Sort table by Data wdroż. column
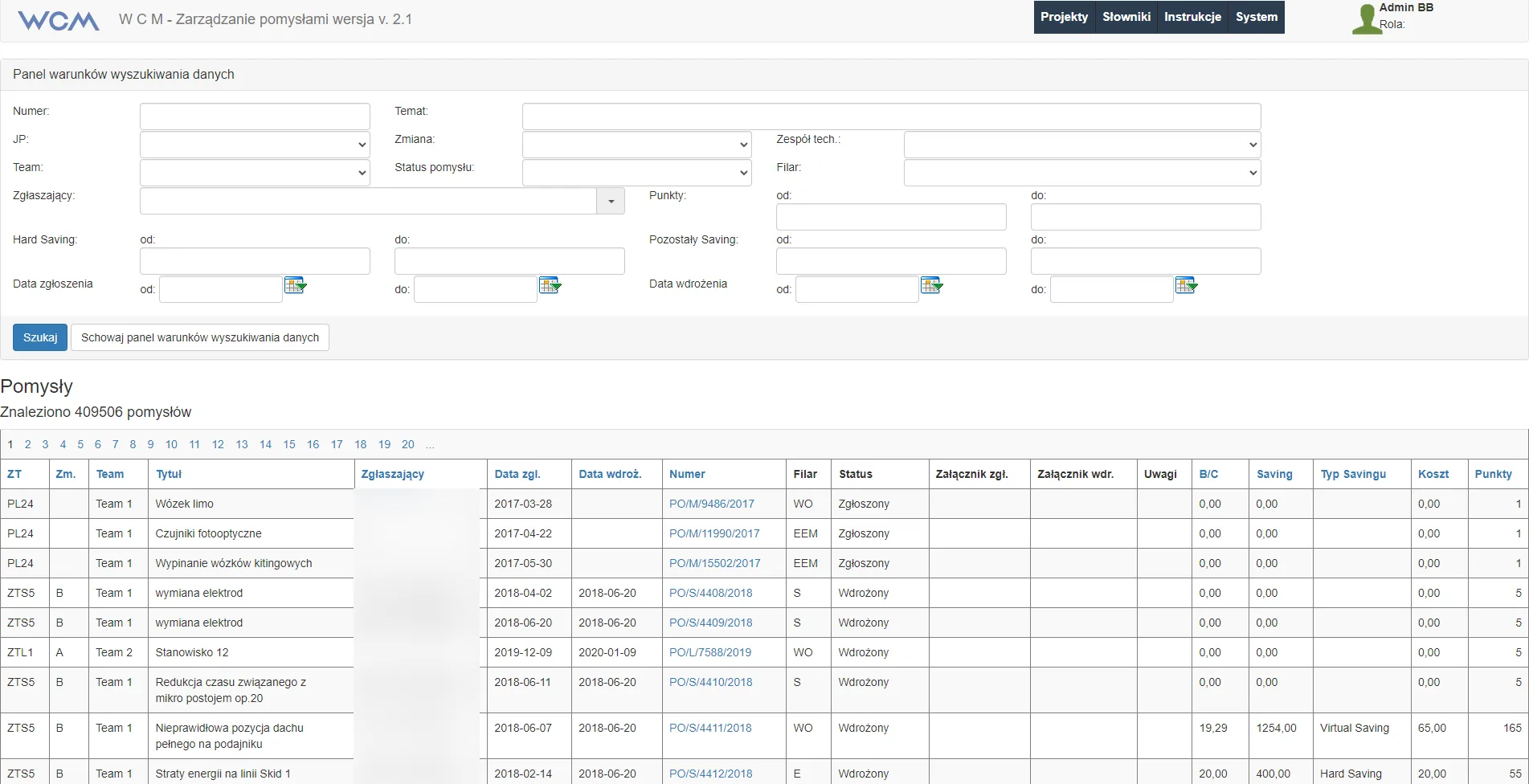This screenshot has height=784, width=1529. click(x=610, y=474)
